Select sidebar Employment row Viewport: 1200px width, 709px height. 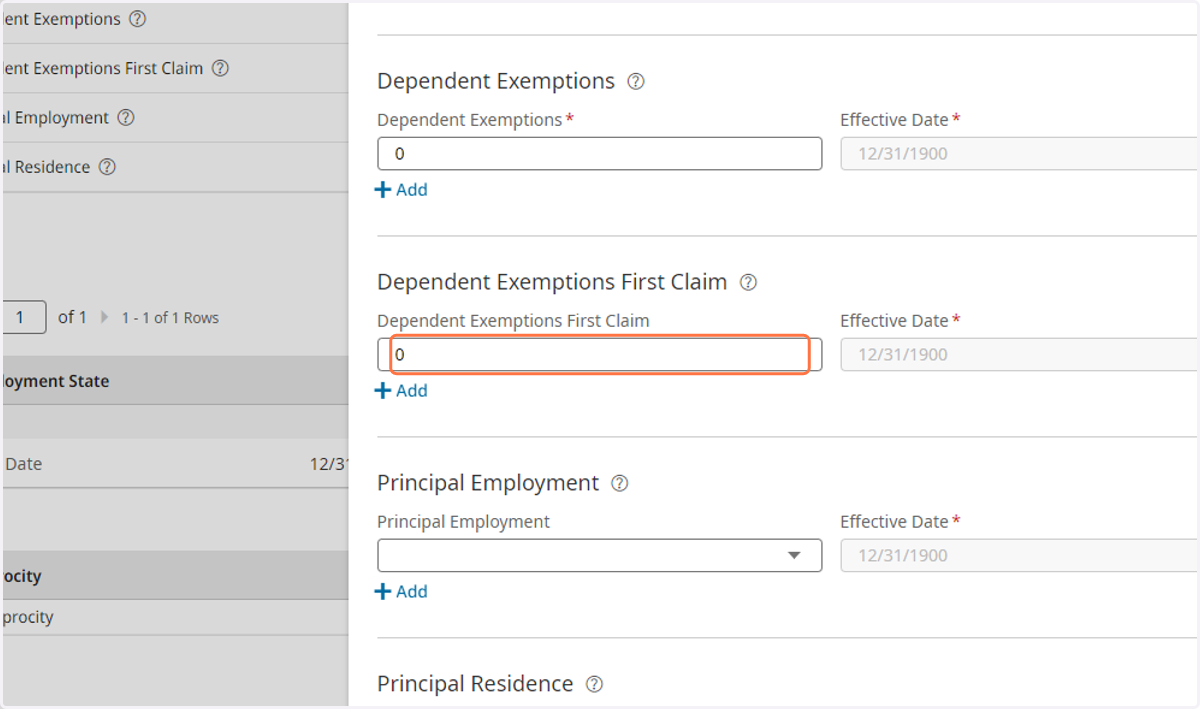coord(175,118)
